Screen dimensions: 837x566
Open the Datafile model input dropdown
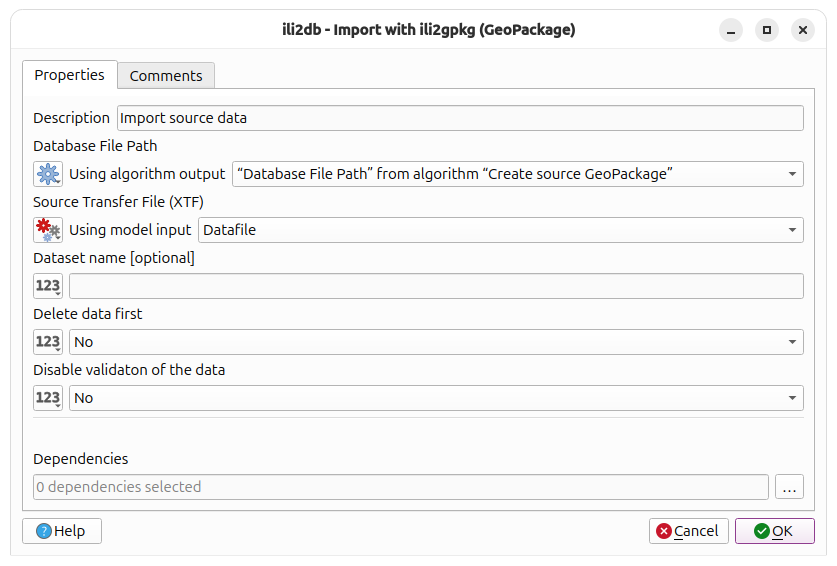pos(501,230)
